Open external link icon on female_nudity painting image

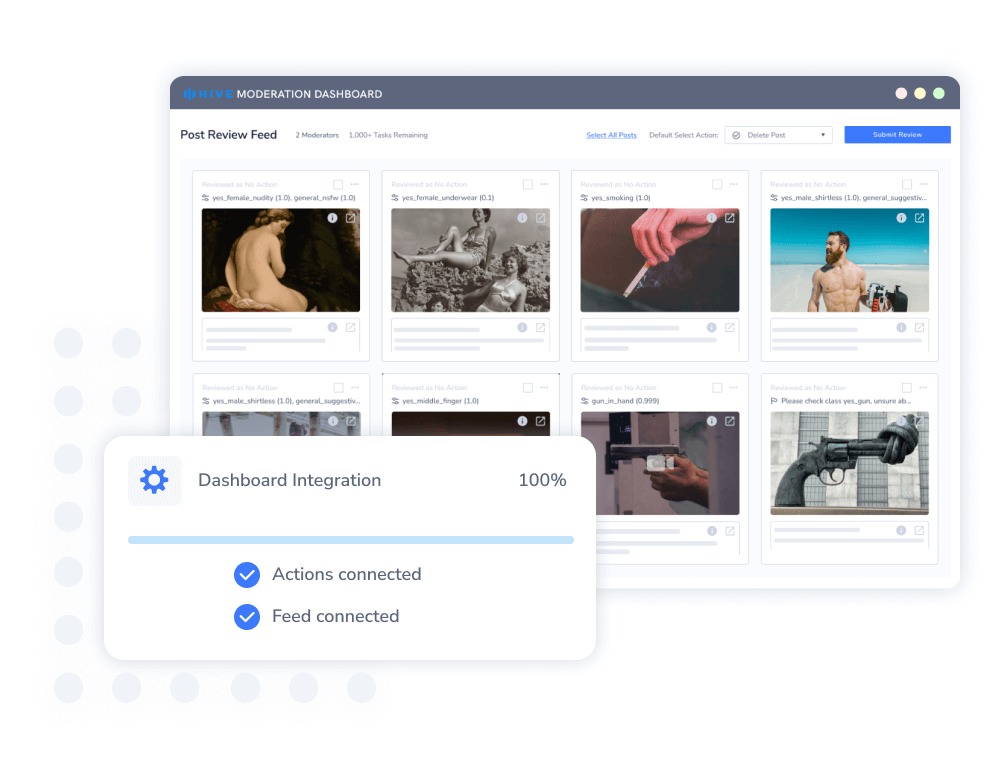pyautogui.click(x=351, y=218)
